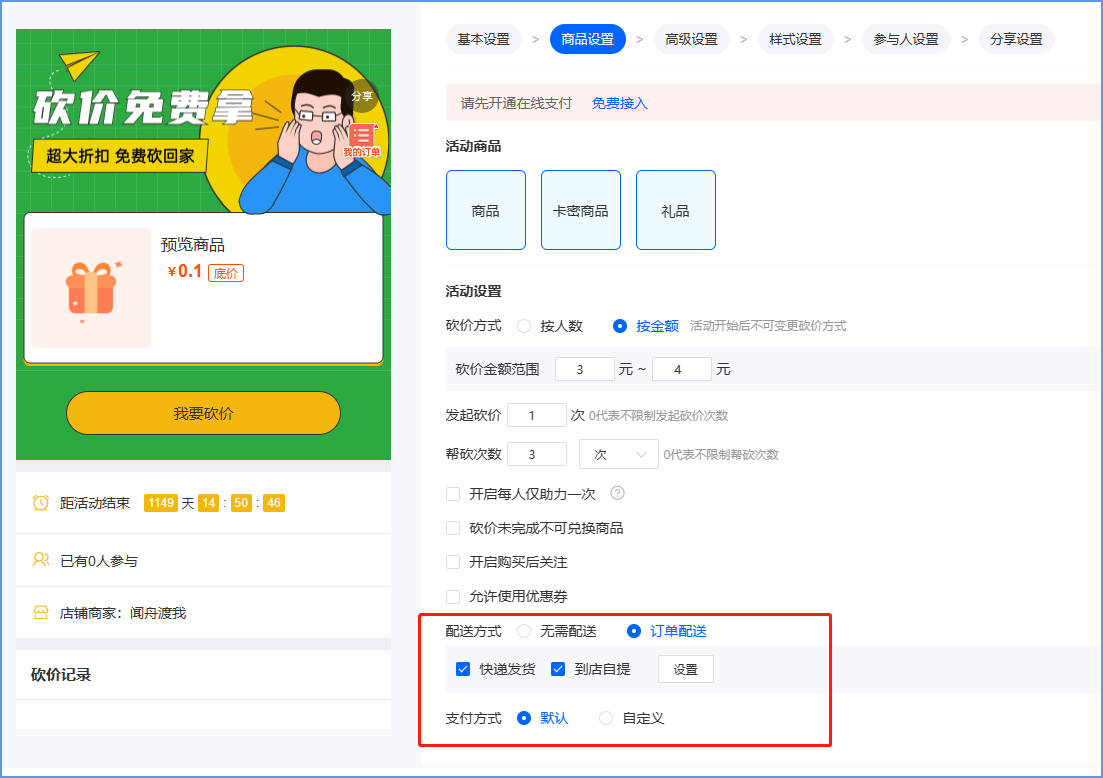1103x778 pixels.
Task: Choose 无需配送 delivery option
Action: click(524, 631)
